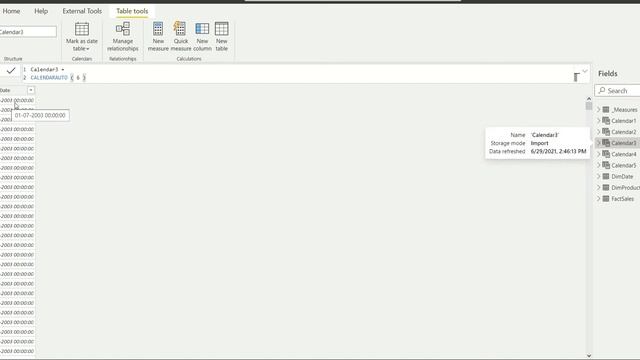The height and width of the screenshot is (360, 640).
Task: Click the table name input field
Action: 28,32
